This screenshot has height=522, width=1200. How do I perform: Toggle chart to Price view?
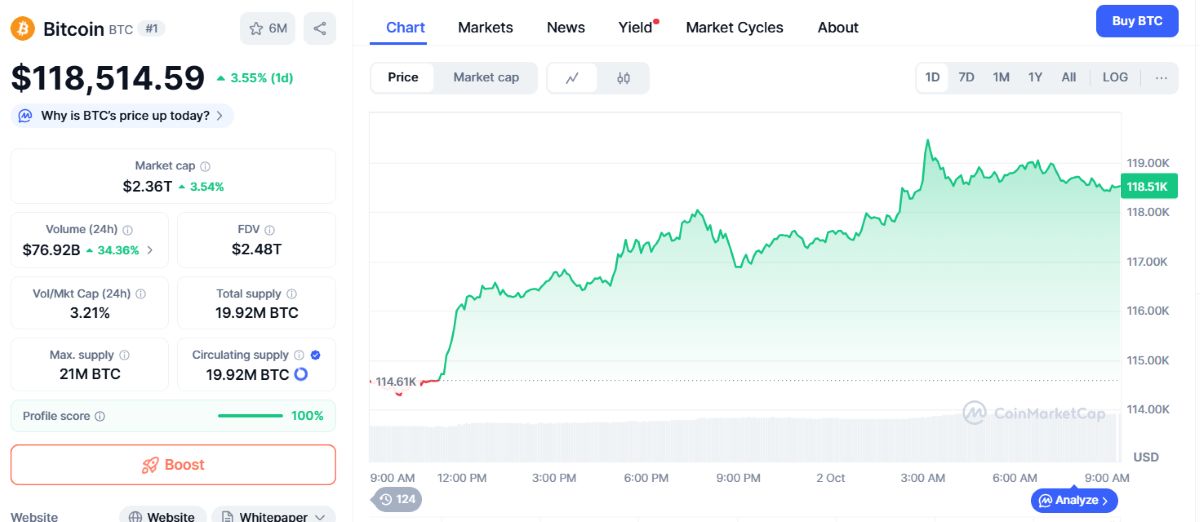tap(403, 78)
